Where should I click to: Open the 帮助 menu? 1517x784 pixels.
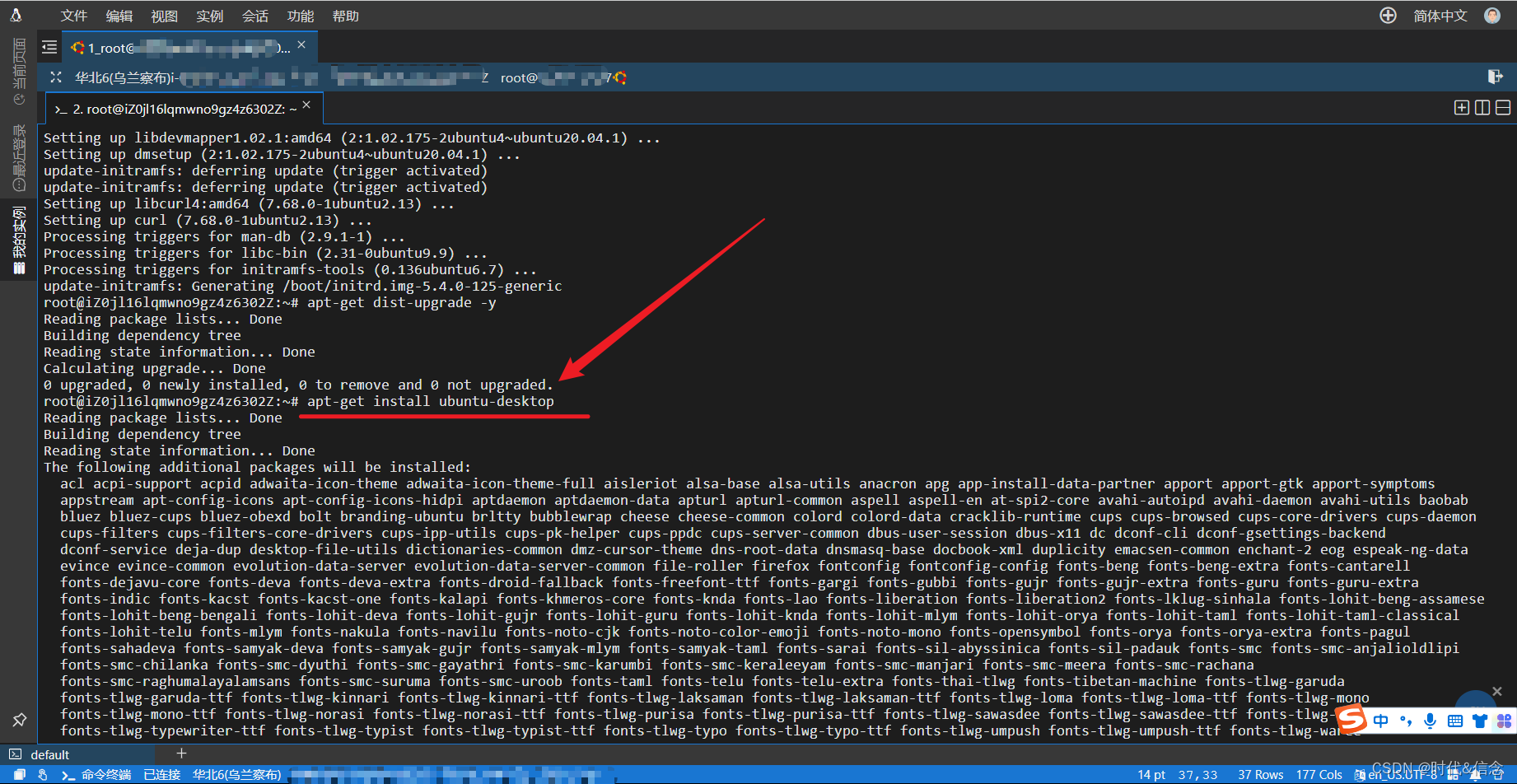pos(345,16)
